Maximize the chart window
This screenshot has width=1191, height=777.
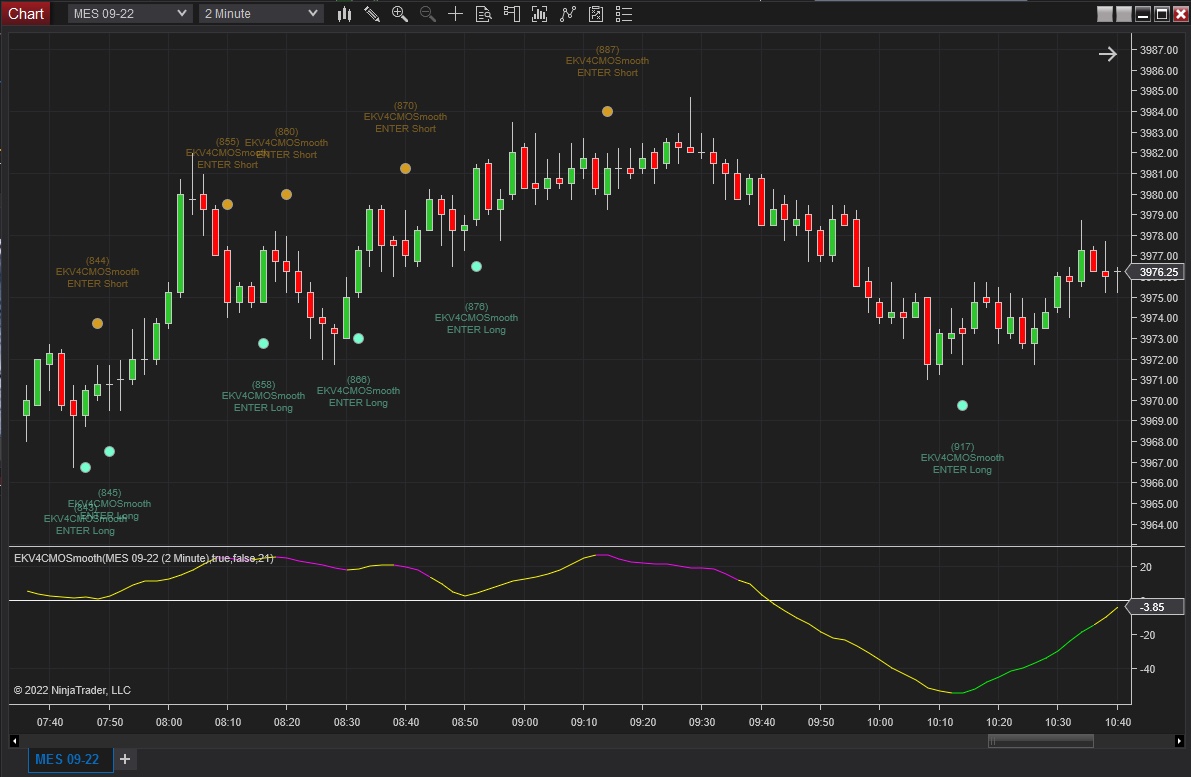click(x=1161, y=14)
